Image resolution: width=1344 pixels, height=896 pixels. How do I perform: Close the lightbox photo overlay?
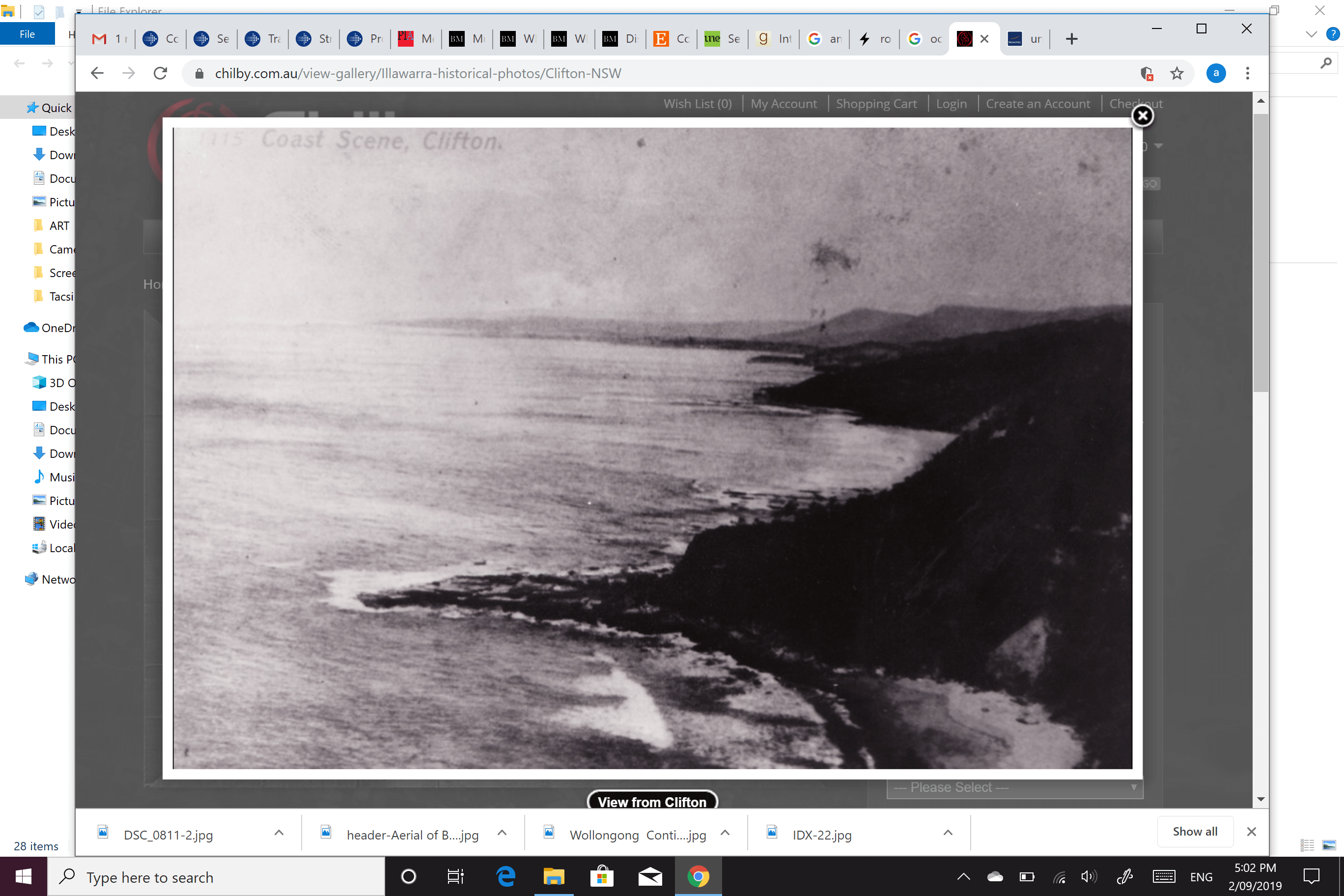(1142, 116)
